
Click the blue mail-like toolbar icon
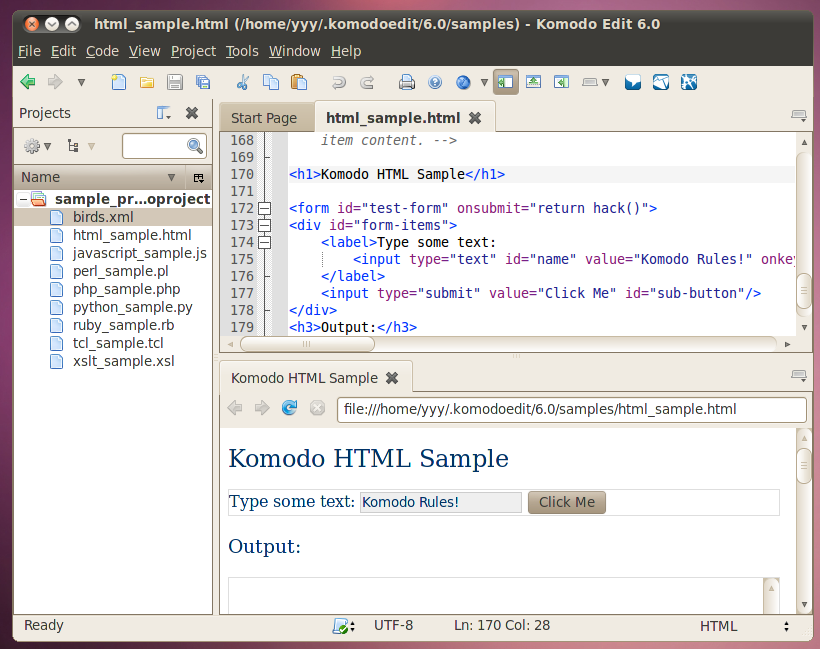click(x=661, y=82)
